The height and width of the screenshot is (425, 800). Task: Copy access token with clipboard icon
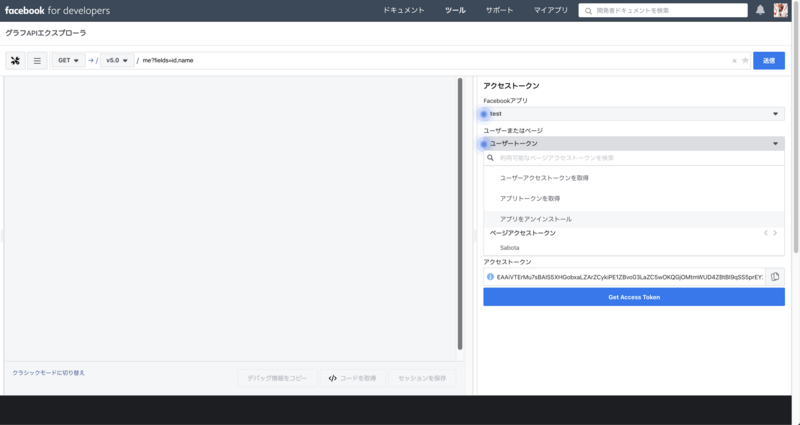click(775, 277)
